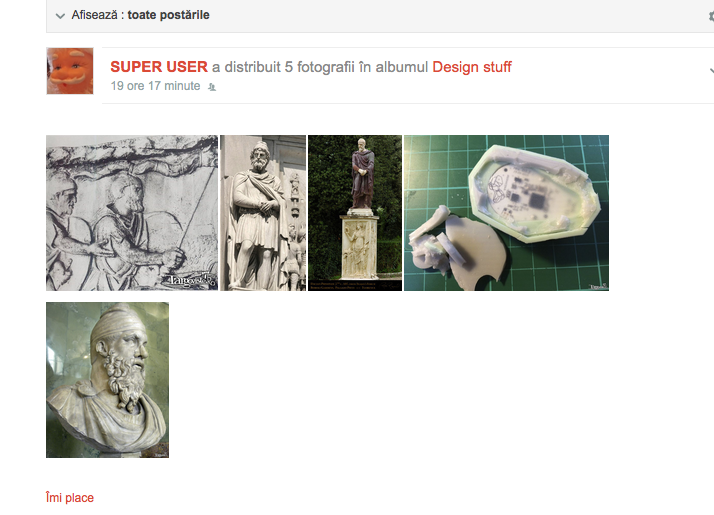Image resolution: width=714 pixels, height=515 pixels.
Task: Click the 19 ore 17 minute timestamp
Action: click(x=155, y=86)
